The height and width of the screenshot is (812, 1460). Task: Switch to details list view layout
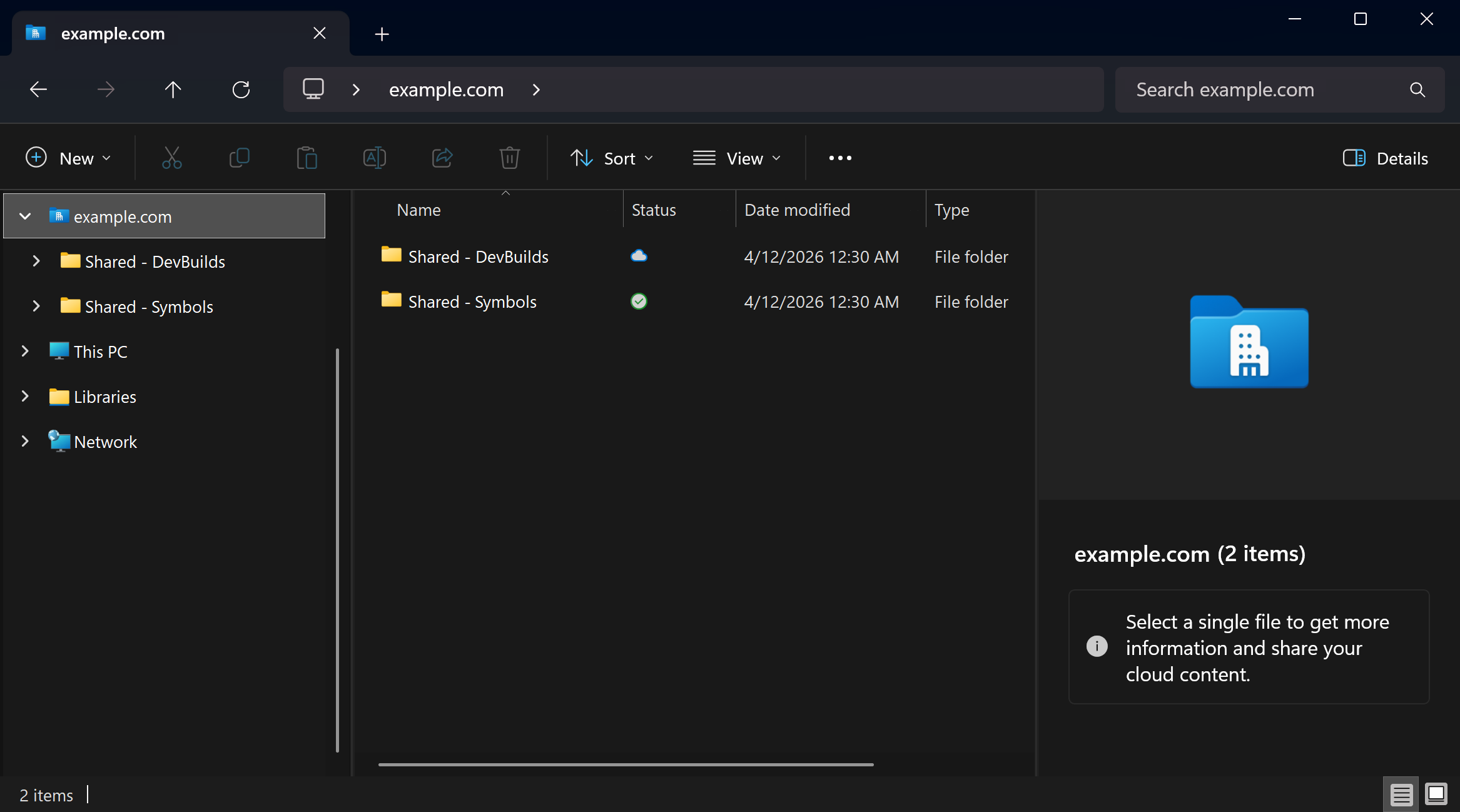[x=1401, y=794]
